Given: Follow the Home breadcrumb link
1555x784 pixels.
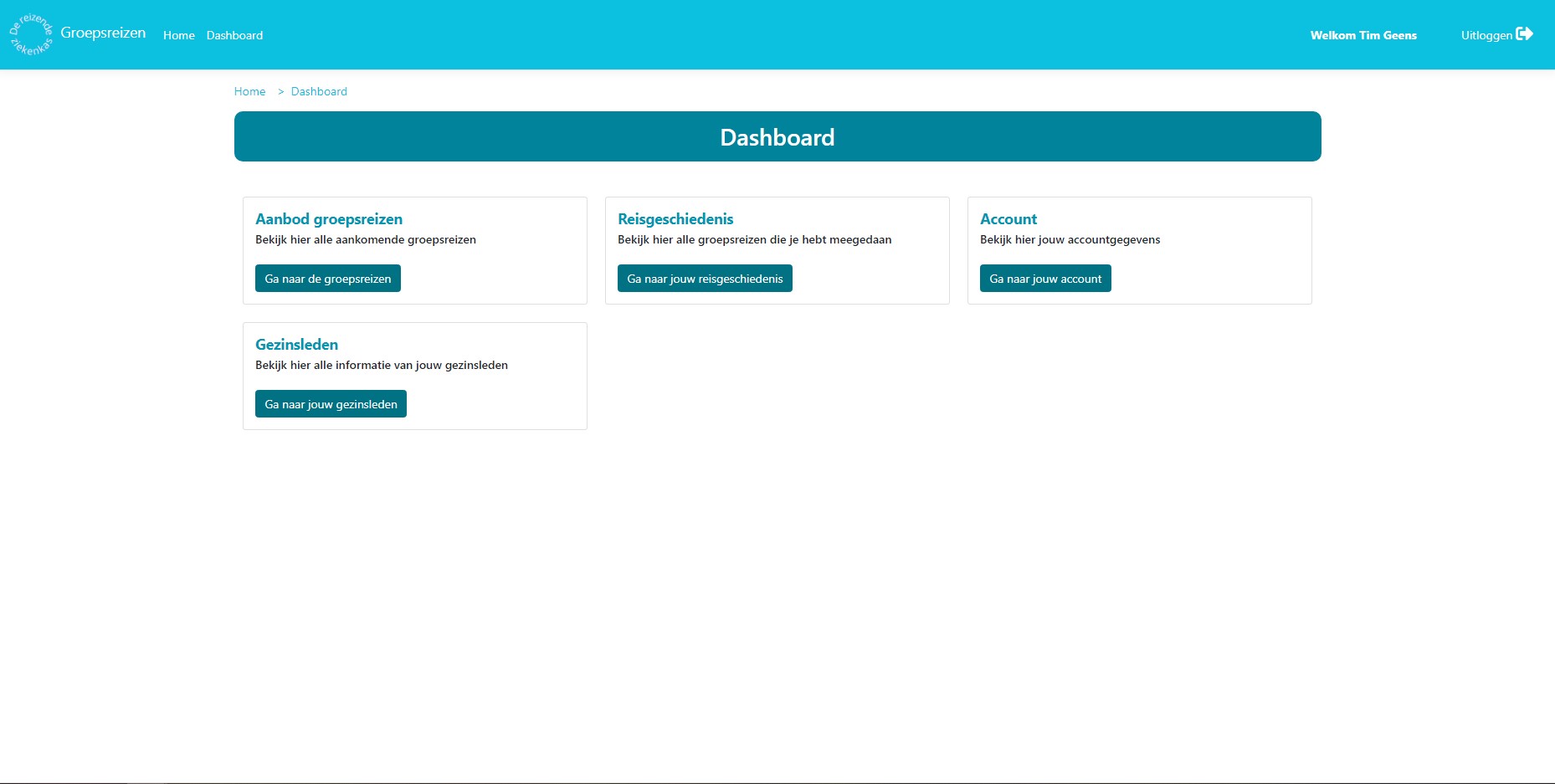Looking at the screenshot, I should click(249, 91).
